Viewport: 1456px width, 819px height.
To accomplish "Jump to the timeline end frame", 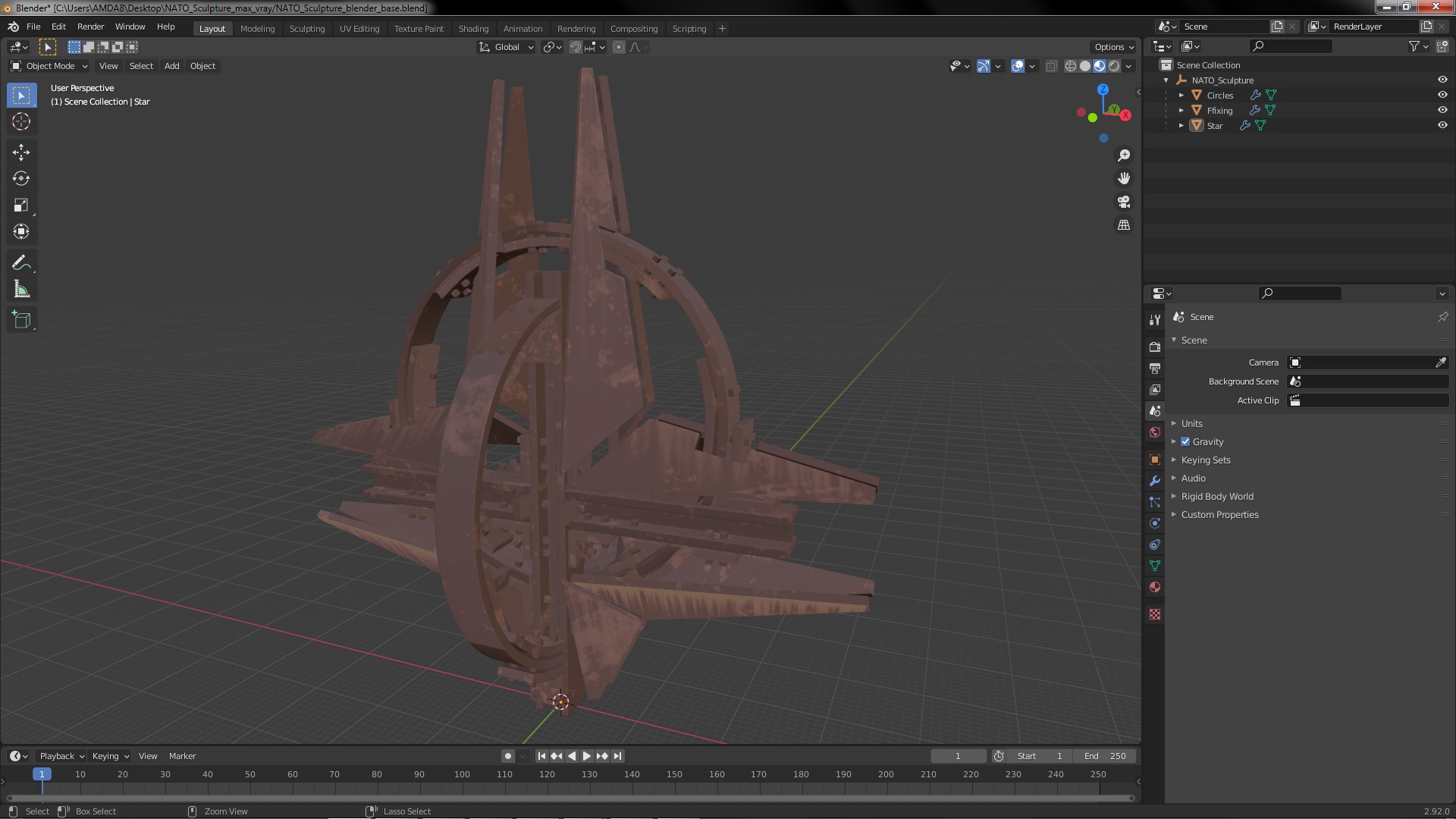I will point(618,756).
